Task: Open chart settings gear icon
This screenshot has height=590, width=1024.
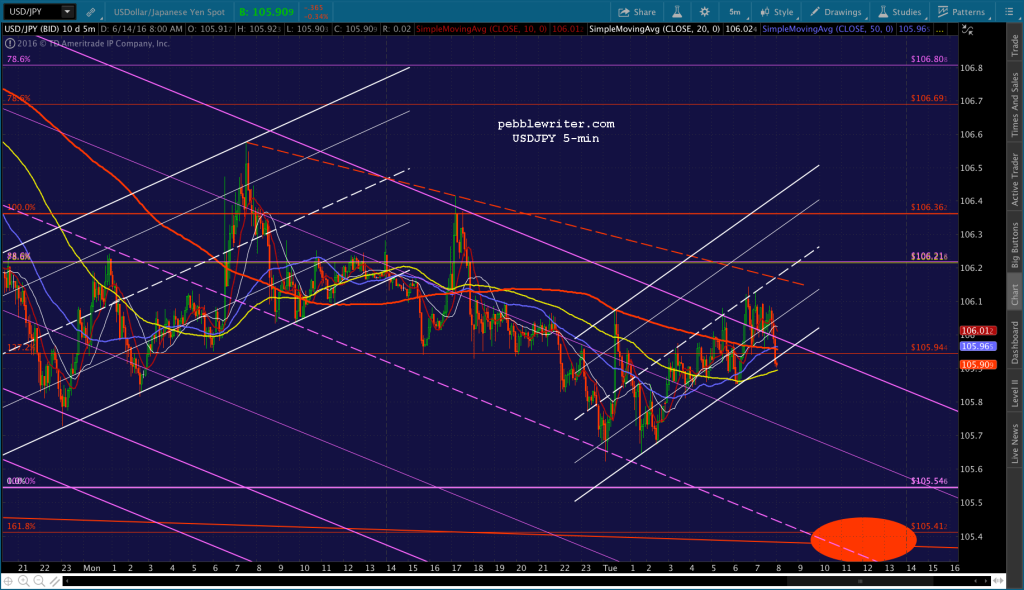Action: tap(705, 12)
